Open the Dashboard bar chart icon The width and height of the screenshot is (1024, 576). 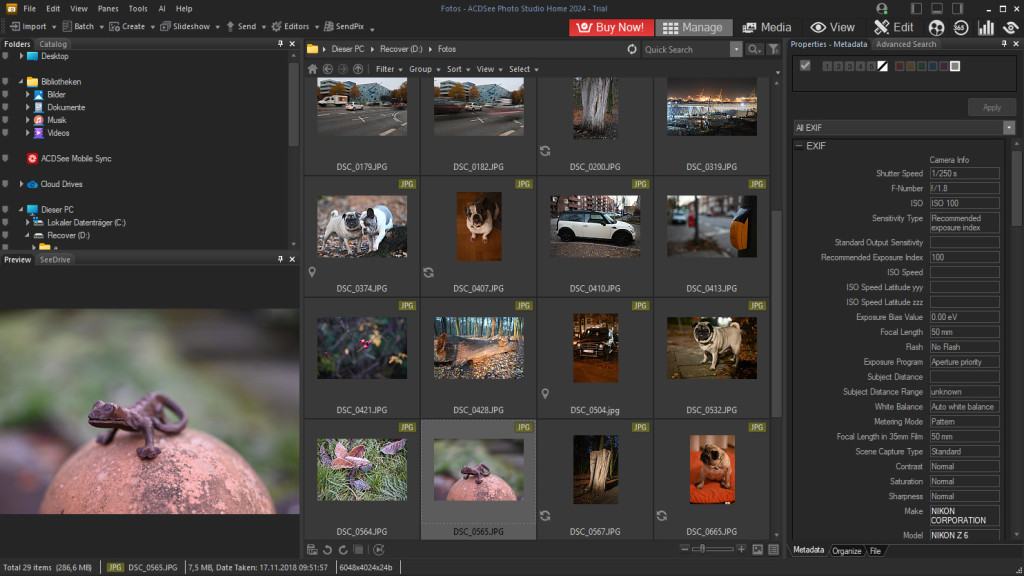click(x=986, y=28)
